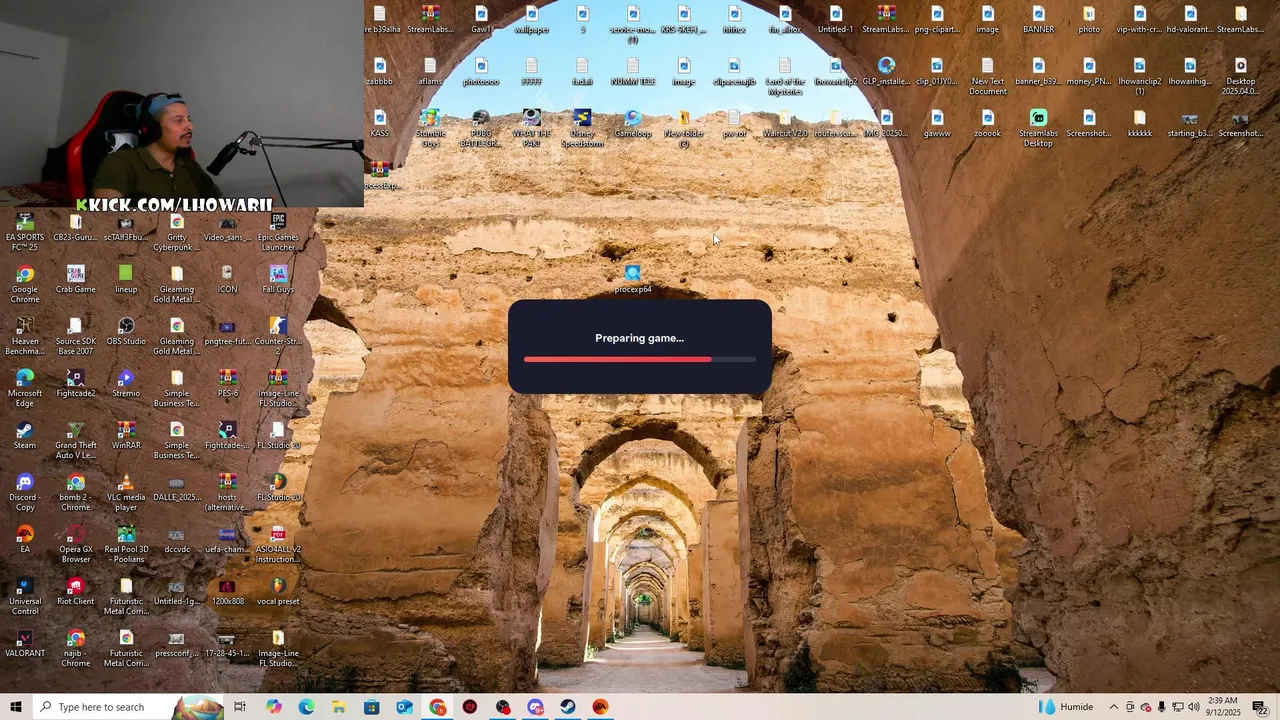Open the Stumble Guys desktop icon

pos(430,128)
